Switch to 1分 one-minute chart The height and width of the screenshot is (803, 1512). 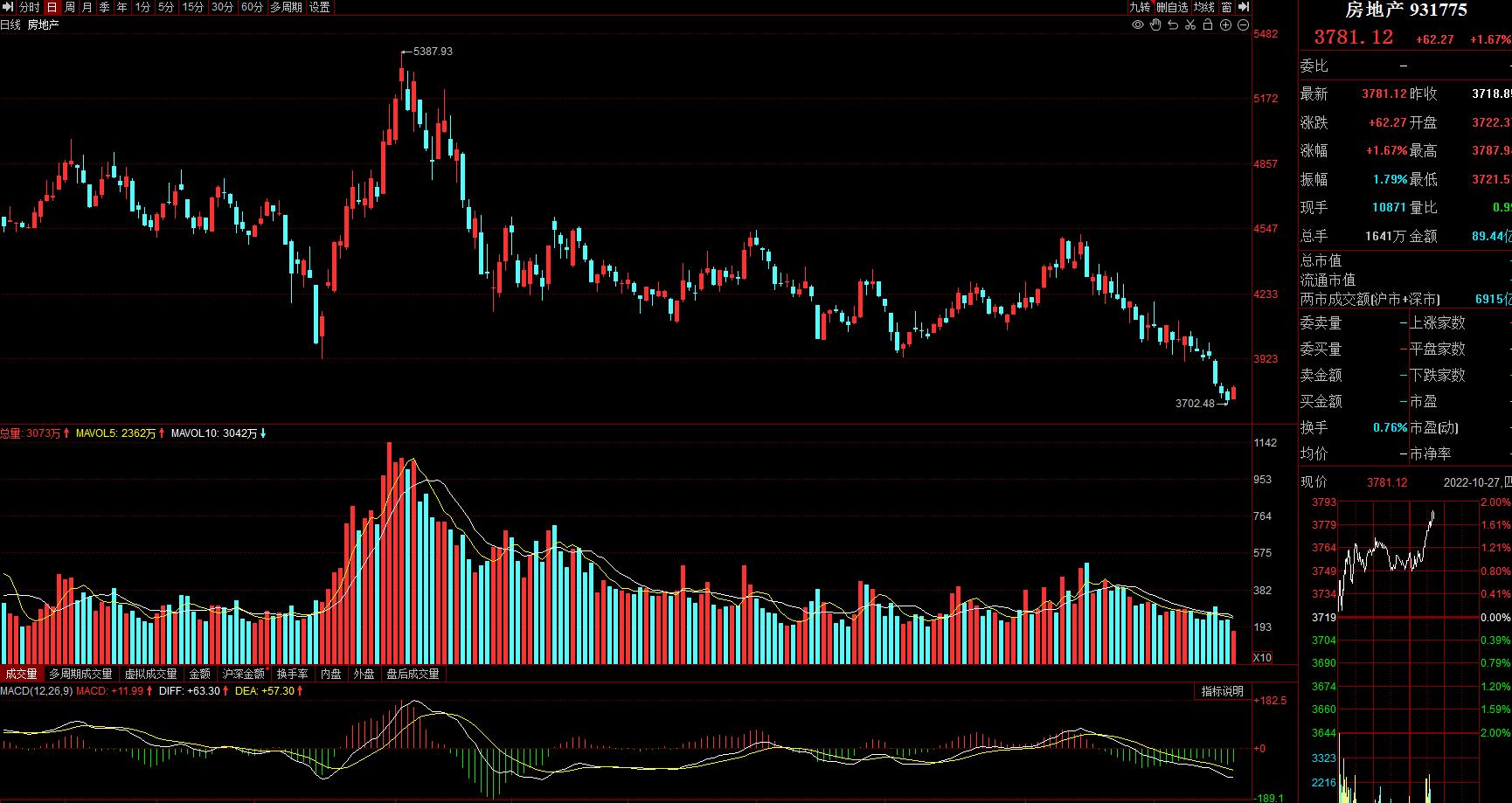pos(142,7)
